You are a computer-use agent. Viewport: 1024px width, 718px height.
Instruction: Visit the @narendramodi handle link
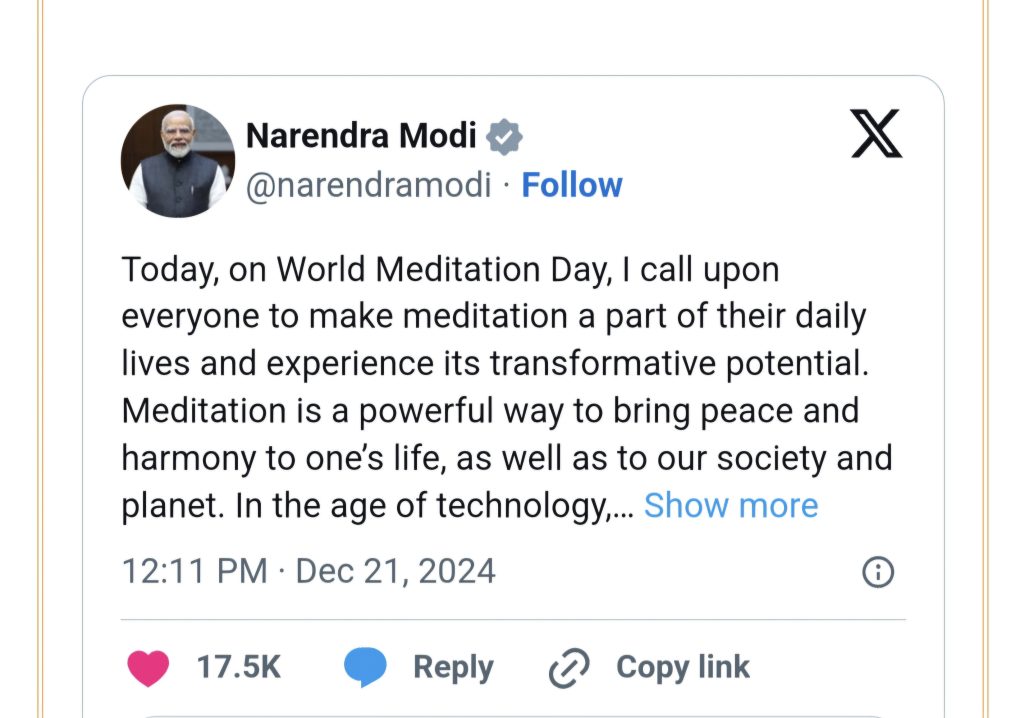coord(368,185)
